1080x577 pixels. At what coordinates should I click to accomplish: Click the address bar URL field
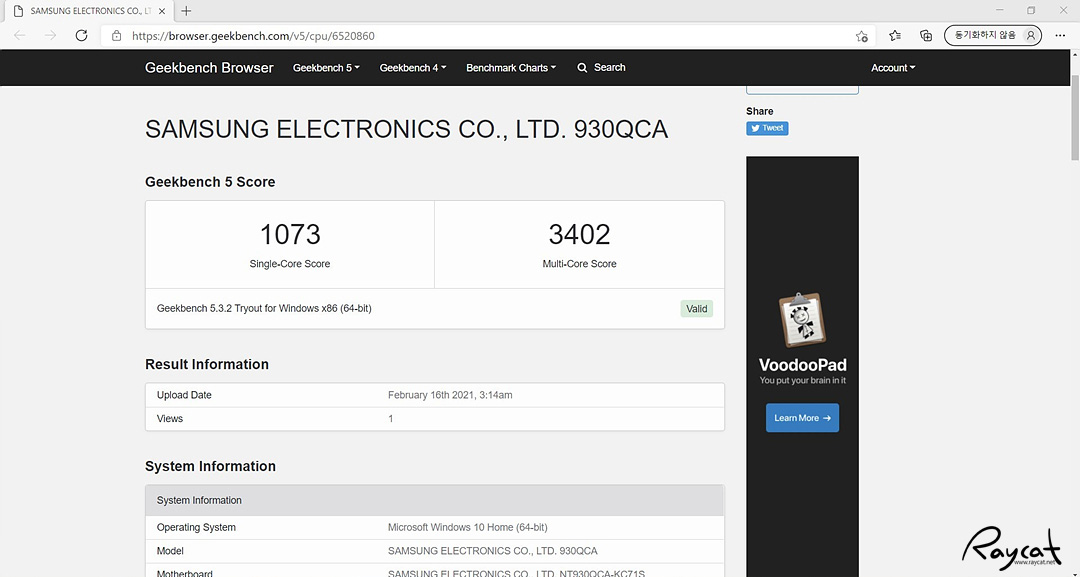pyautogui.click(x=488, y=36)
